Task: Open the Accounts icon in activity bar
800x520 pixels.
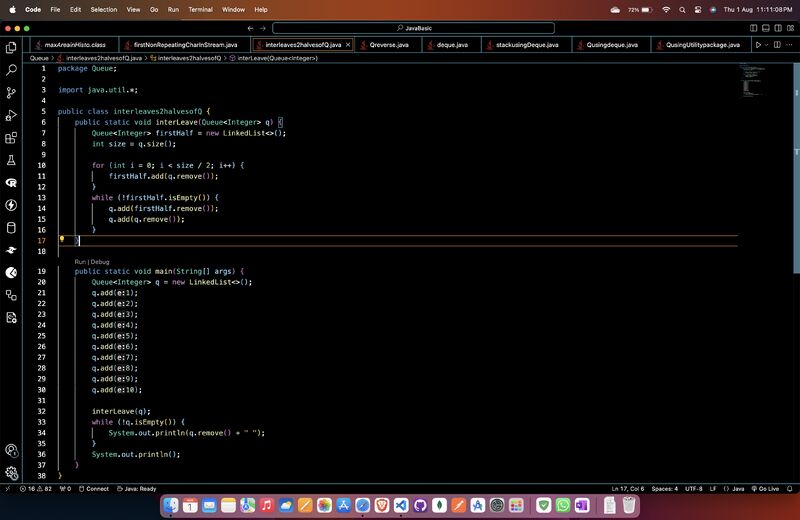Action: point(11,451)
